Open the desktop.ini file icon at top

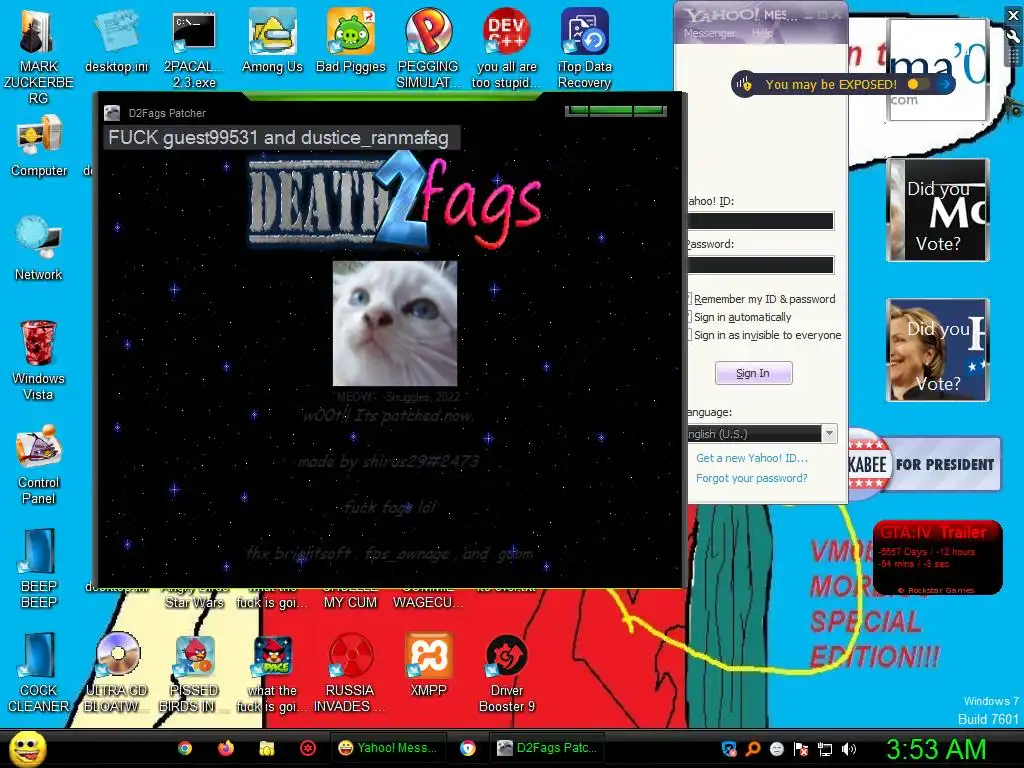117,41
